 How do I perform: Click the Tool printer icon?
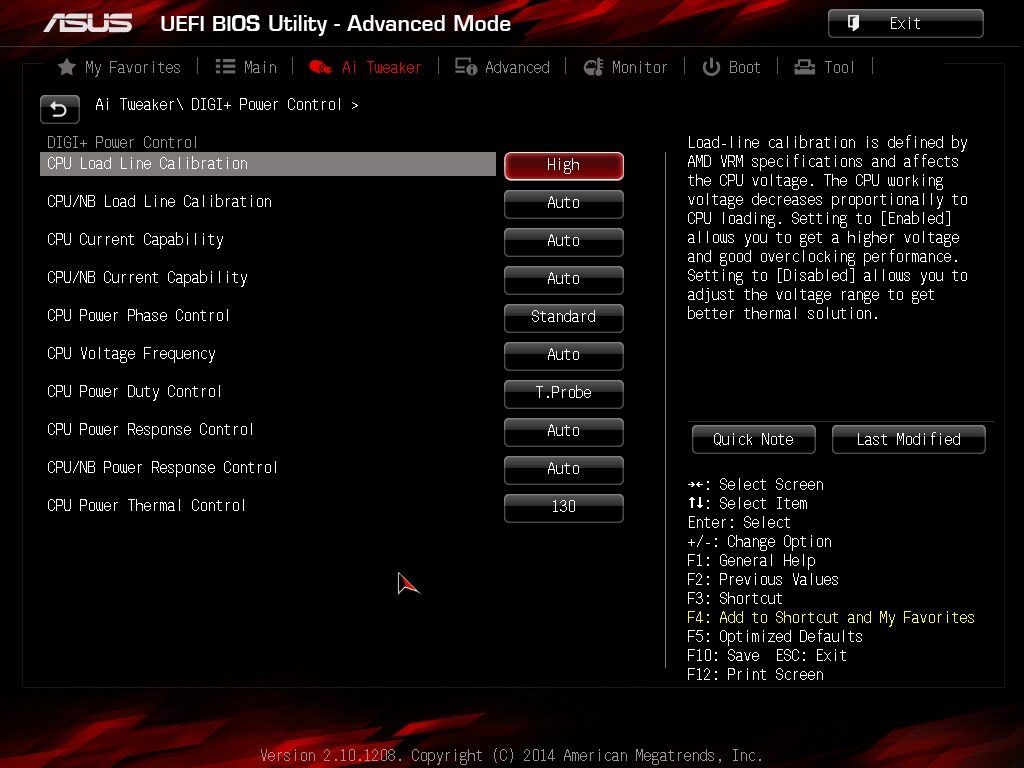(x=805, y=67)
